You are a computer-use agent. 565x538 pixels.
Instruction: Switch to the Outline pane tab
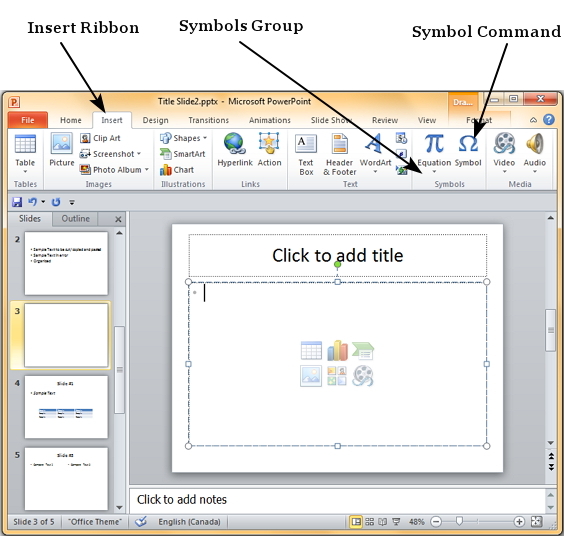click(x=75, y=218)
